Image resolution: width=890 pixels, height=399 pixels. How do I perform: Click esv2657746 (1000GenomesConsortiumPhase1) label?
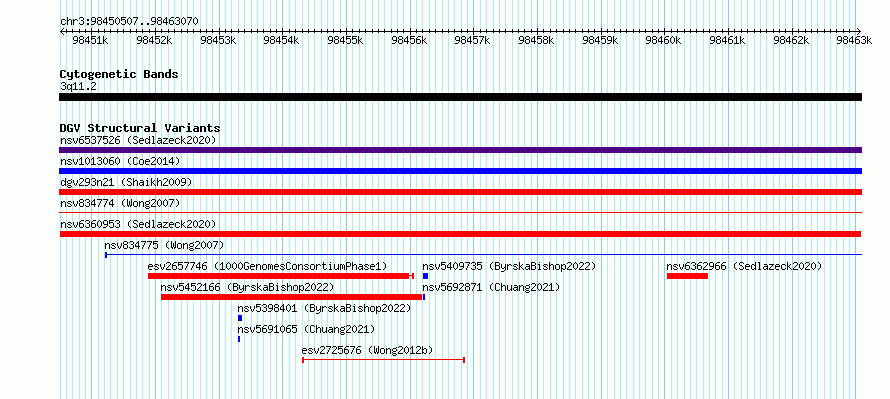tap(267, 266)
